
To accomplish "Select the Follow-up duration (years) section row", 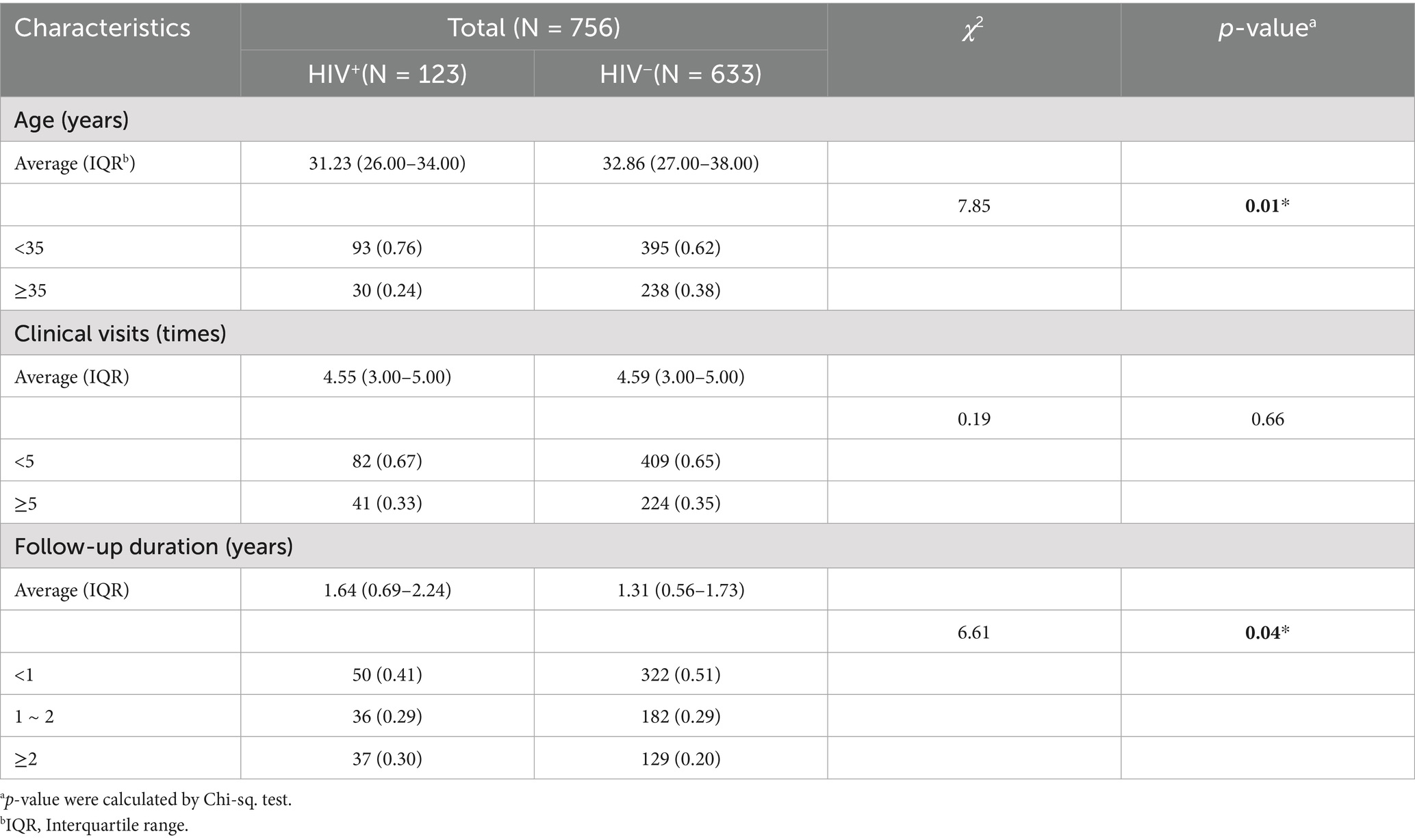I will pos(153,546).
